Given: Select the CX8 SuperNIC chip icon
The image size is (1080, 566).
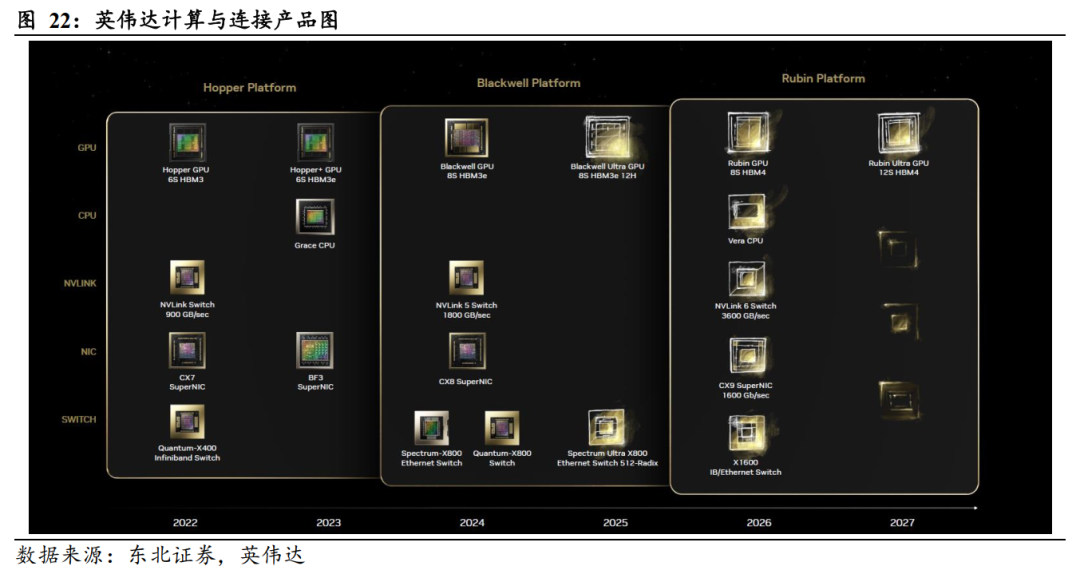Looking at the screenshot, I should point(467,351).
